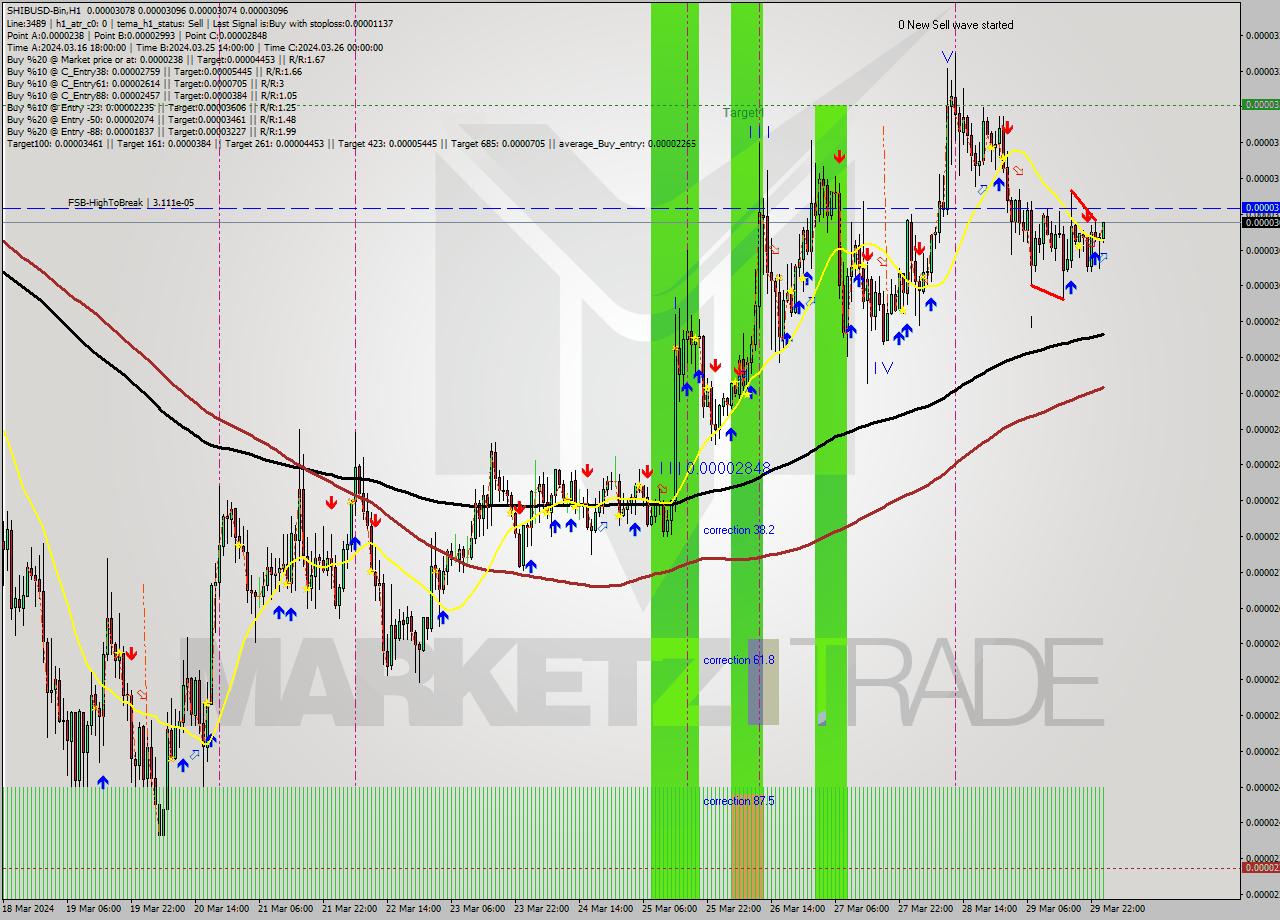Click the '27 Mar 22:00' time label
The image size is (1280, 920).
tap(925, 909)
